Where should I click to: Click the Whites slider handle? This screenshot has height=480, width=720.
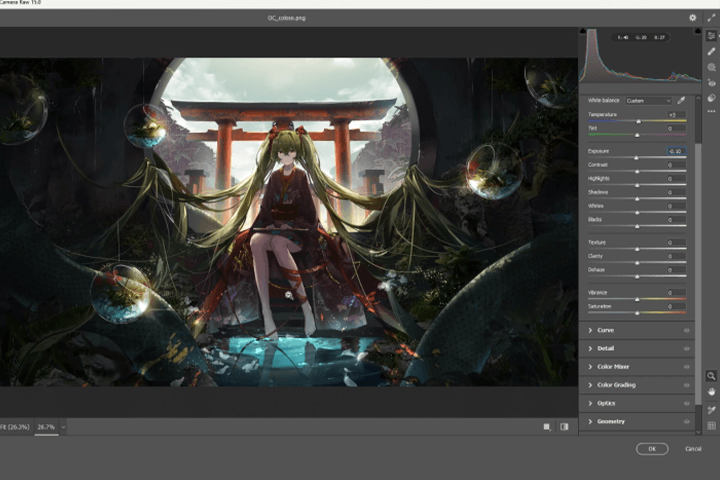pyautogui.click(x=637, y=212)
